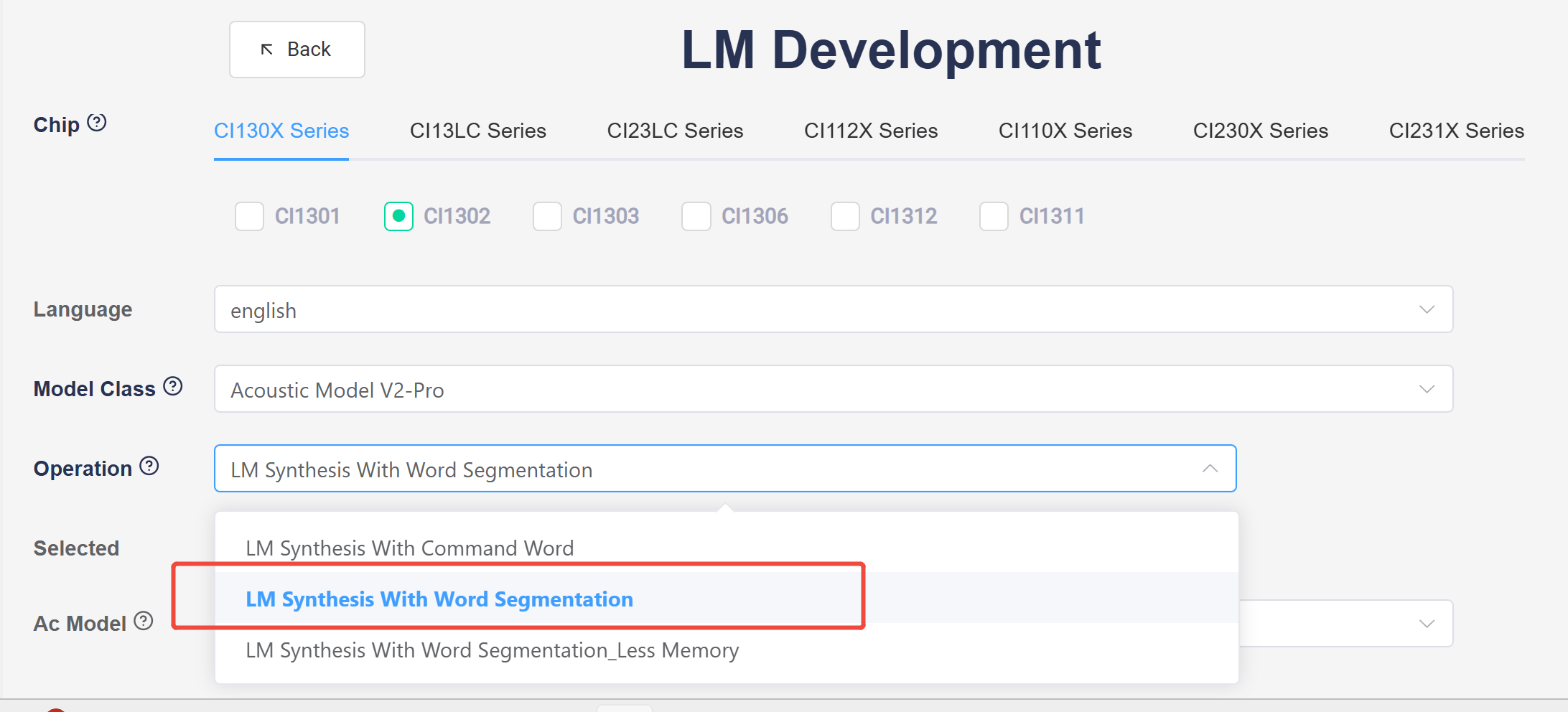Pick the CI1311 chip option
Viewport: 1568px width, 712px height.
pyautogui.click(x=994, y=216)
